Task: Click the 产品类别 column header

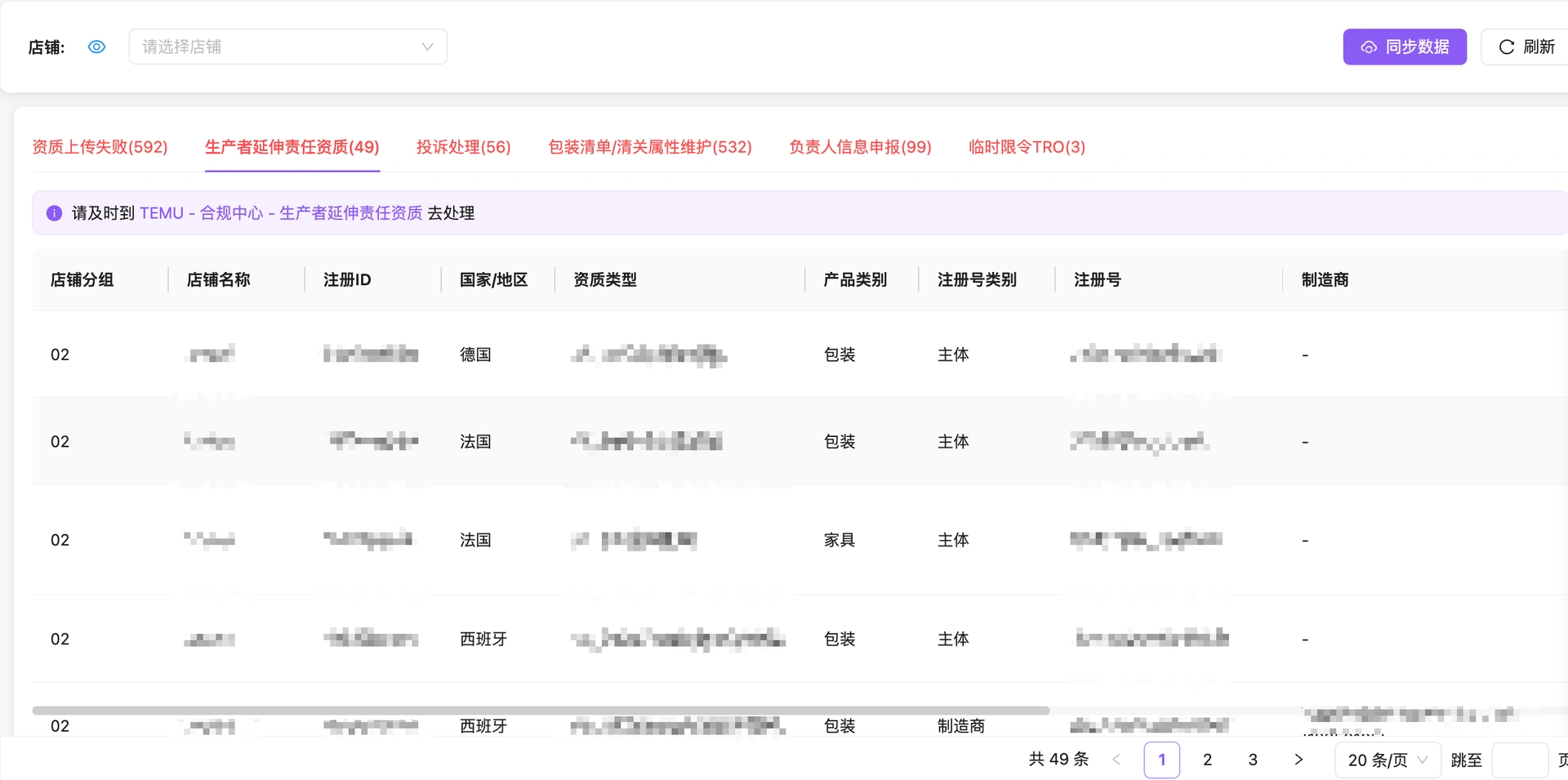Action: (x=855, y=280)
